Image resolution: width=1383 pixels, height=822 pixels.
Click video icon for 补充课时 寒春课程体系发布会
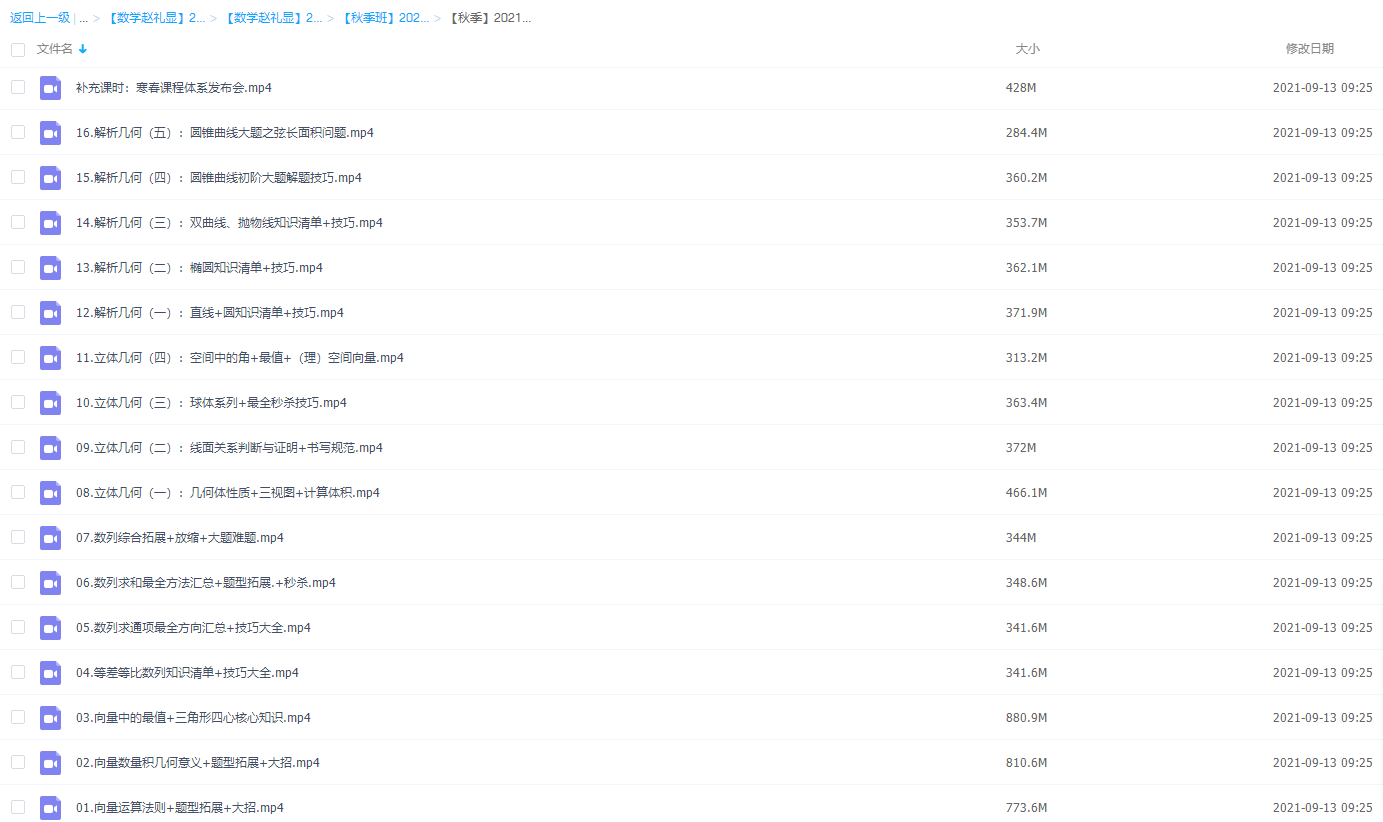point(50,88)
